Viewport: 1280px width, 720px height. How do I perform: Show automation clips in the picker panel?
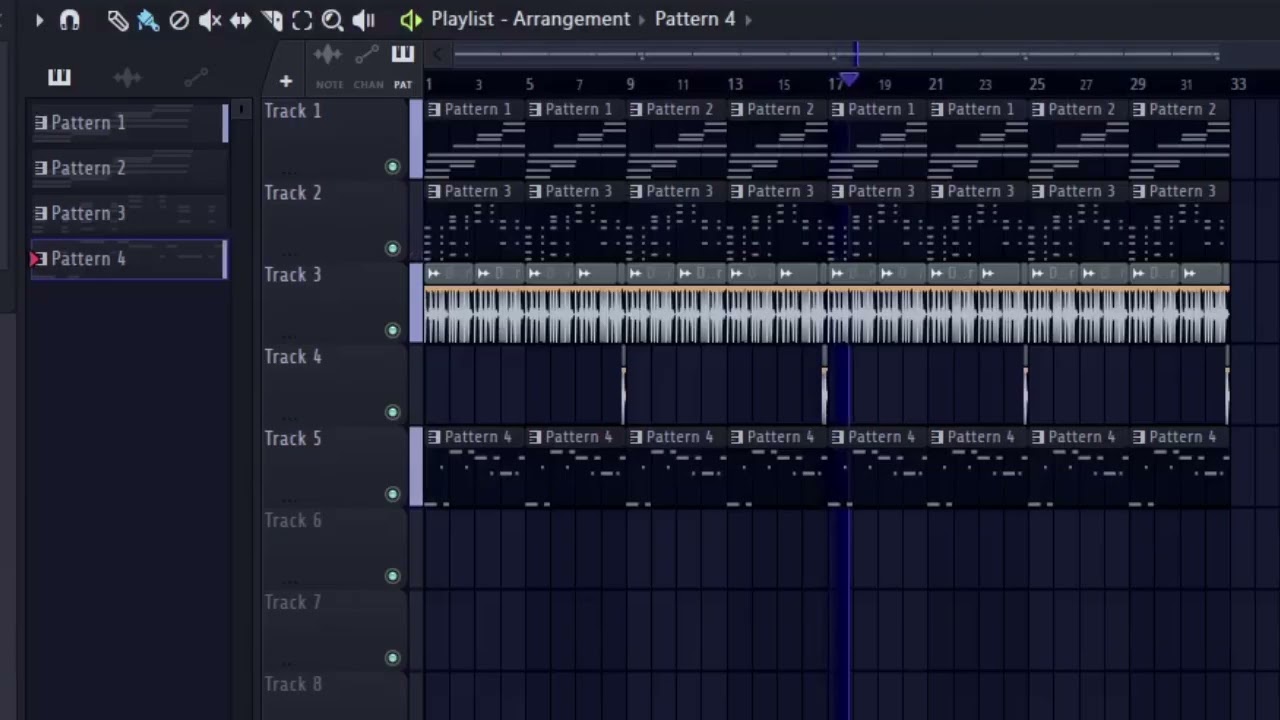(x=196, y=77)
